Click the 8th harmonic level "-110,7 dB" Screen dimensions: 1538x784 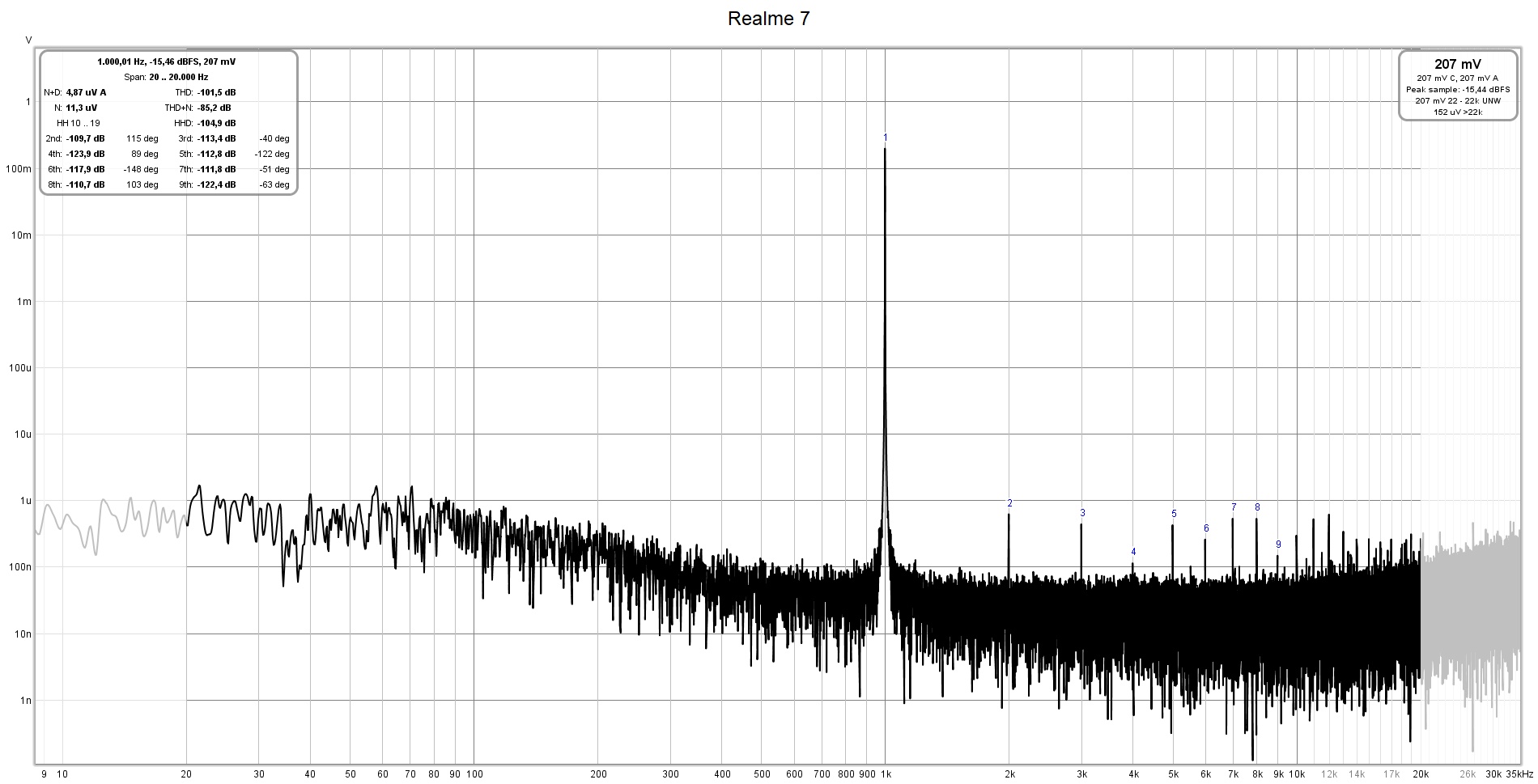click(85, 184)
